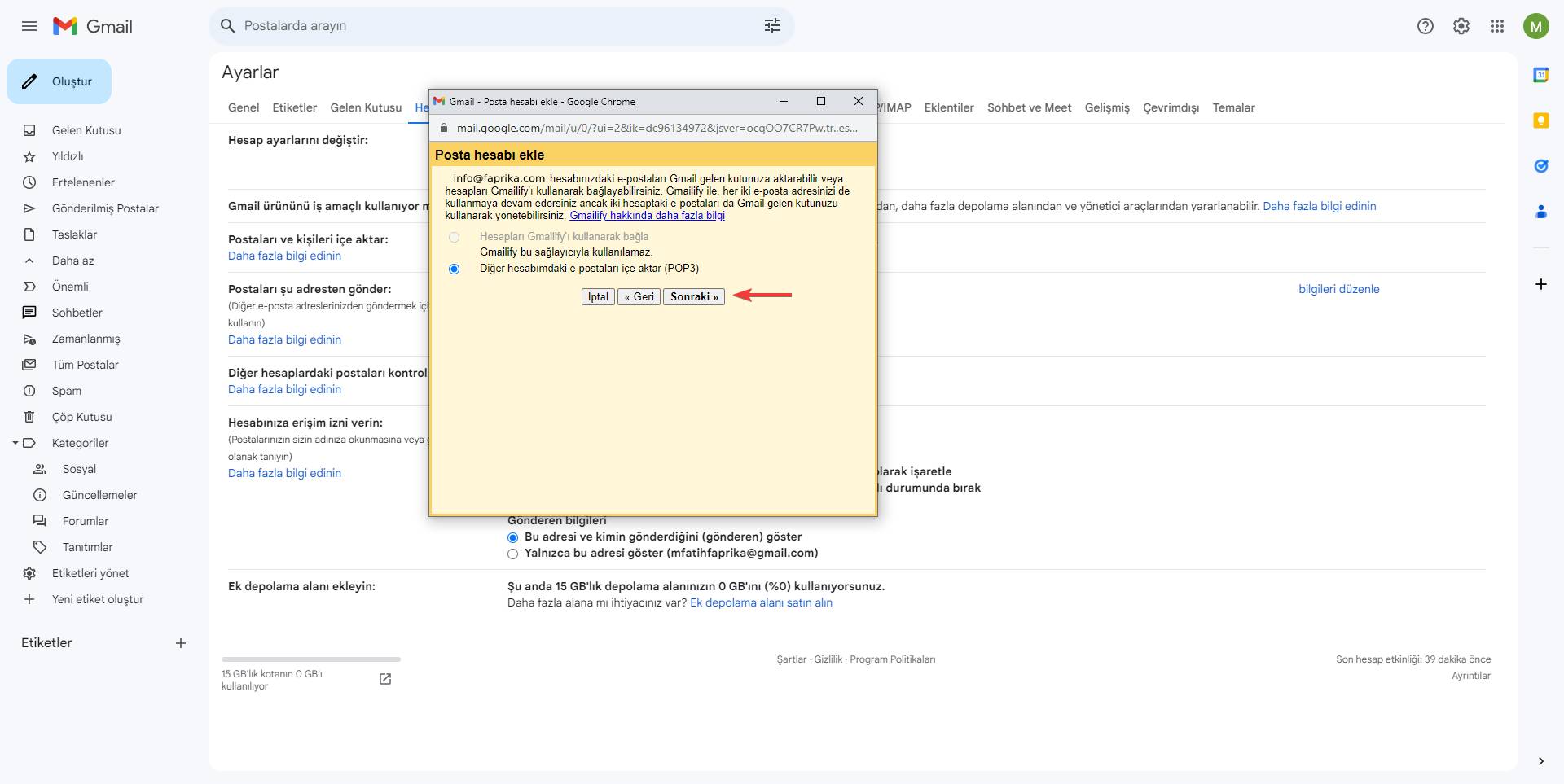Click the popup window address bar URL
The height and width of the screenshot is (784, 1564).
point(657,128)
